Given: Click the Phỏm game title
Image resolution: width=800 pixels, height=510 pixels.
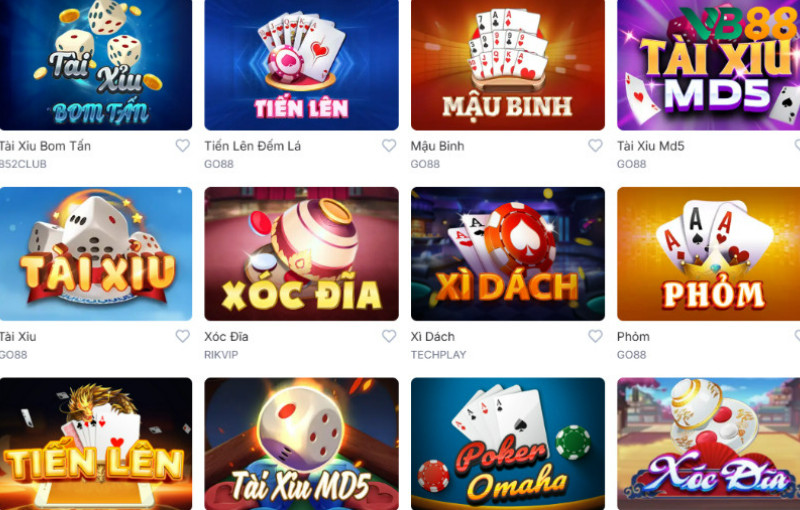Looking at the screenshot, I should (x=633, y=337).
